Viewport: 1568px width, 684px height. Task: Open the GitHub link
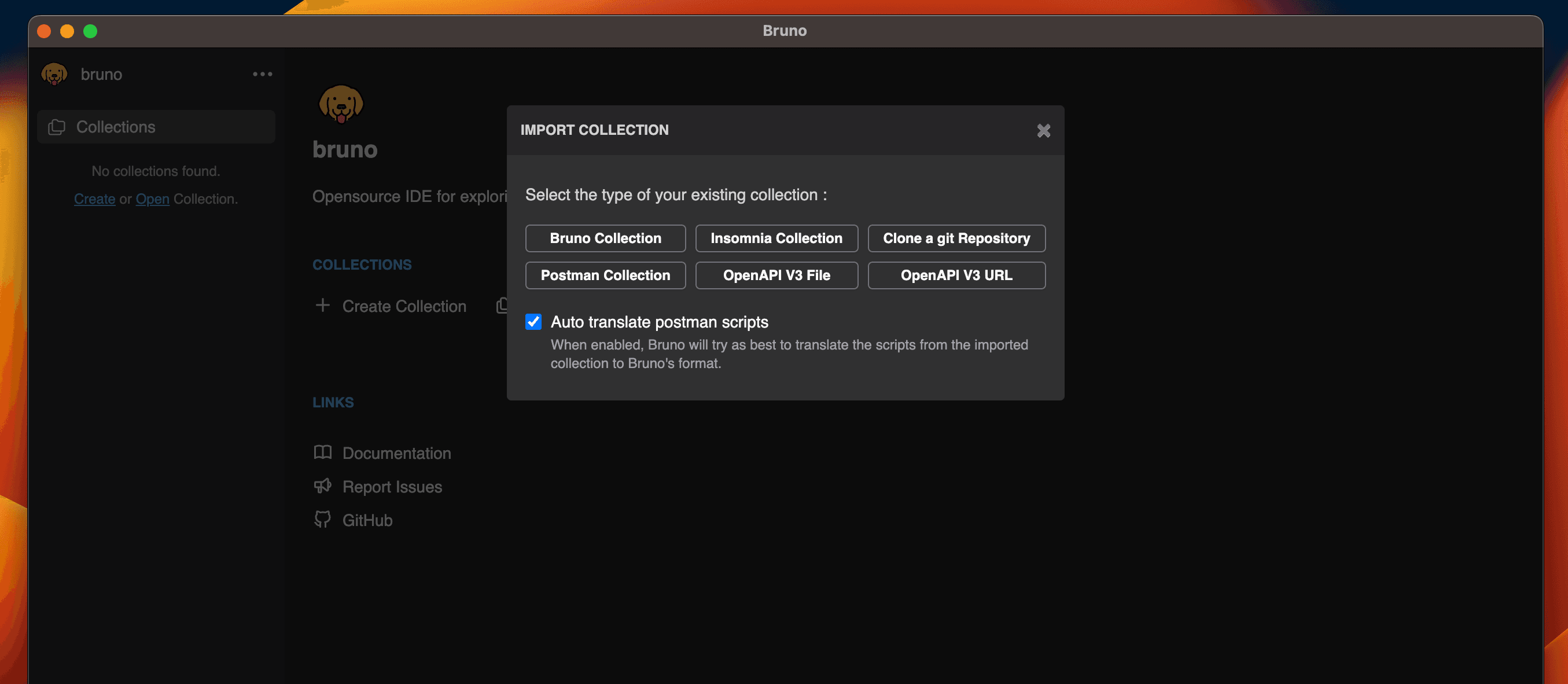pyautogui.click(x=367, y=520)
